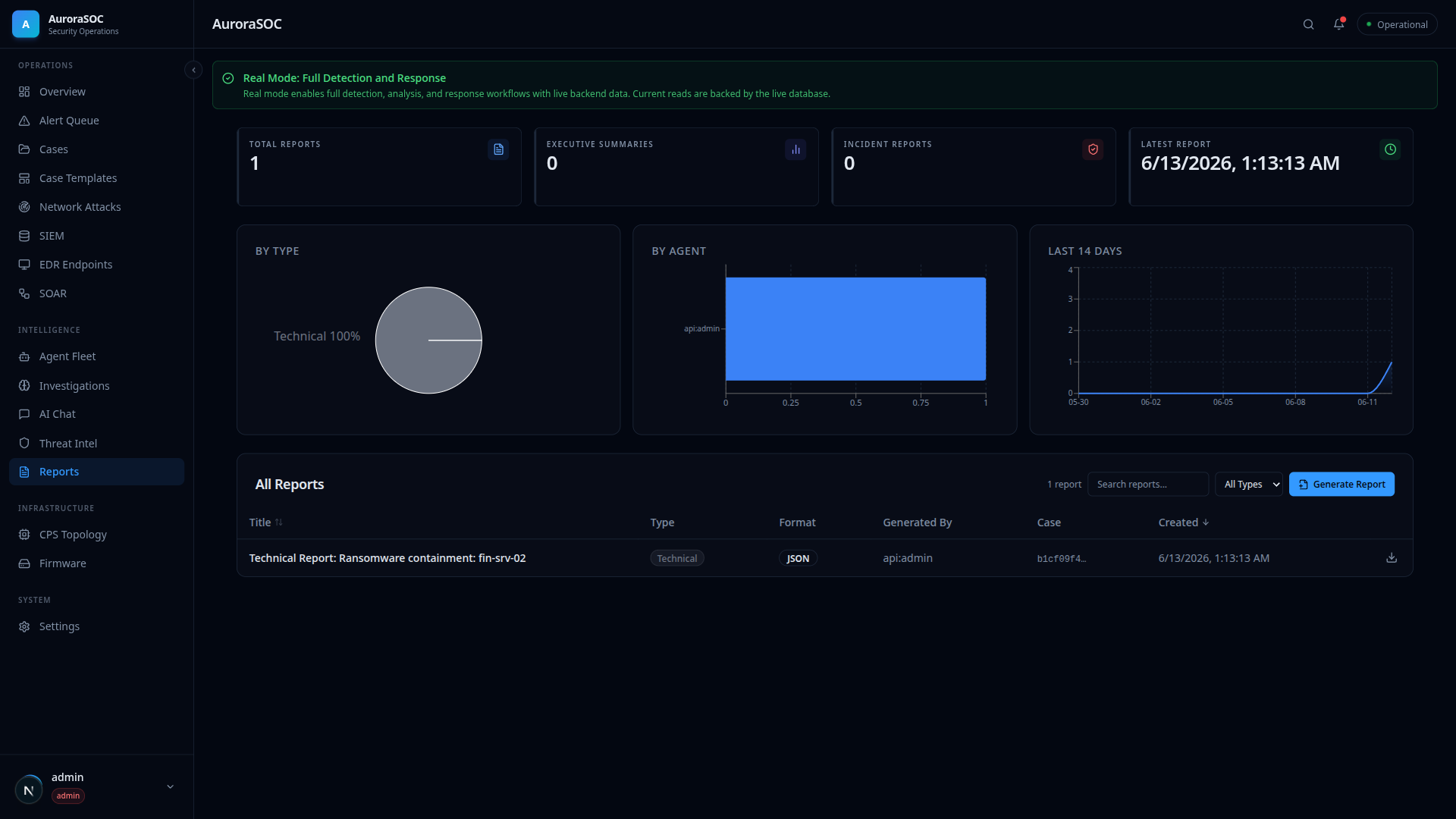
Task: Click the red admin role badge
Action: click(68, 795)
